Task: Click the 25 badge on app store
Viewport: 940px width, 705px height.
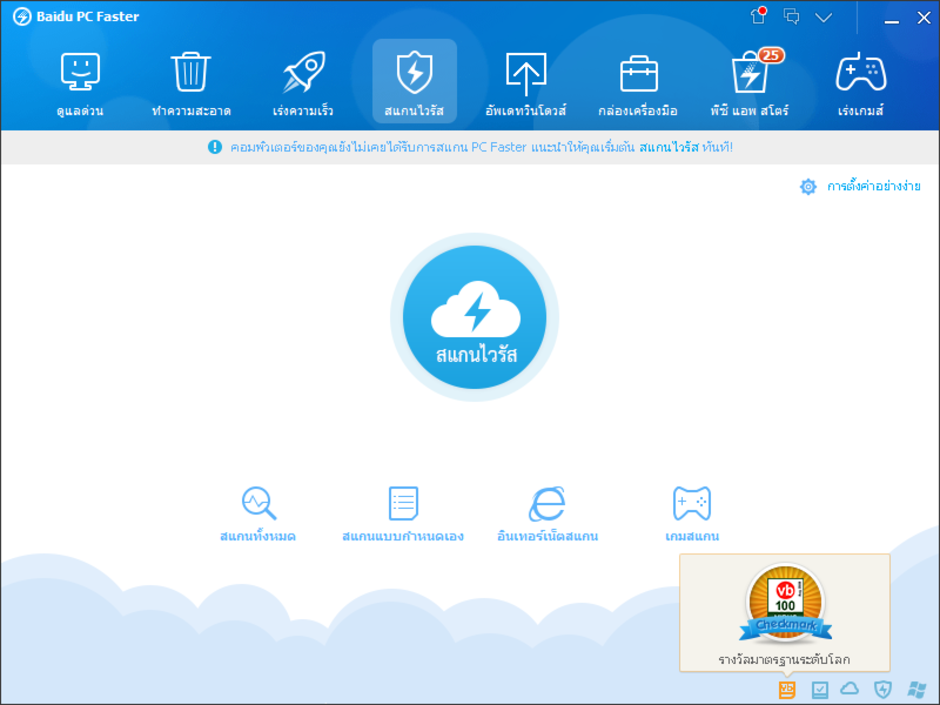Action: pyautogui.click(x=771, y=55)
